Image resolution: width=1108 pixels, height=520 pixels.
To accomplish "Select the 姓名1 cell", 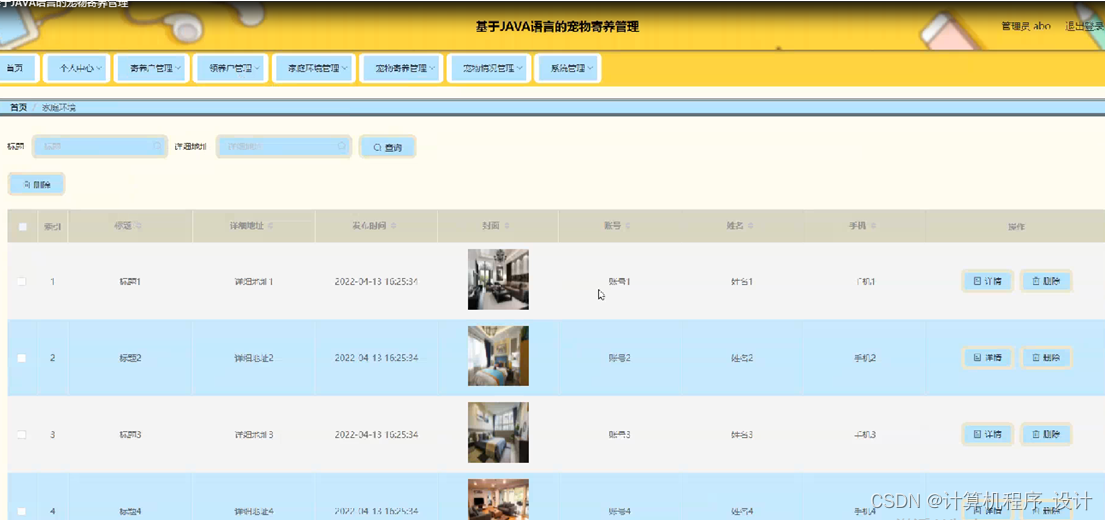I will coord(742,281).
